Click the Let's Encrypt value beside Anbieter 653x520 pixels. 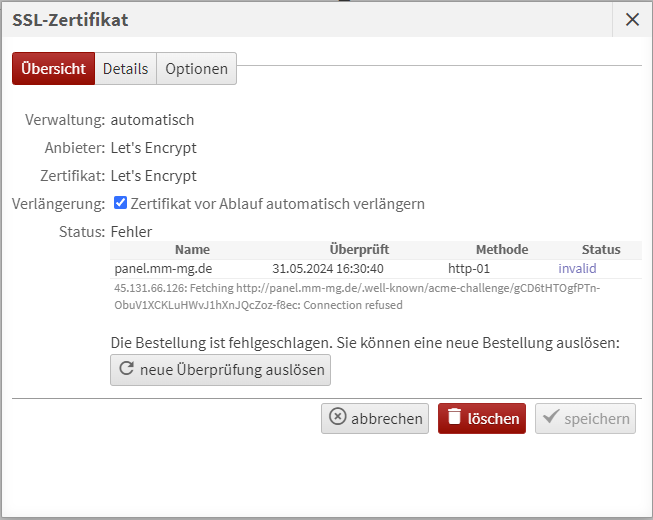pos(153,148)
